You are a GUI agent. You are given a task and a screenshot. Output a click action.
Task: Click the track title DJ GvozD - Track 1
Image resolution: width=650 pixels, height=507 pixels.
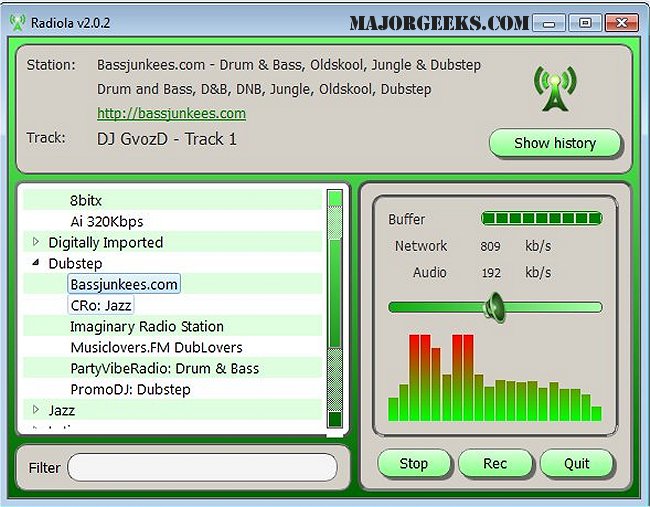point(167,139)
